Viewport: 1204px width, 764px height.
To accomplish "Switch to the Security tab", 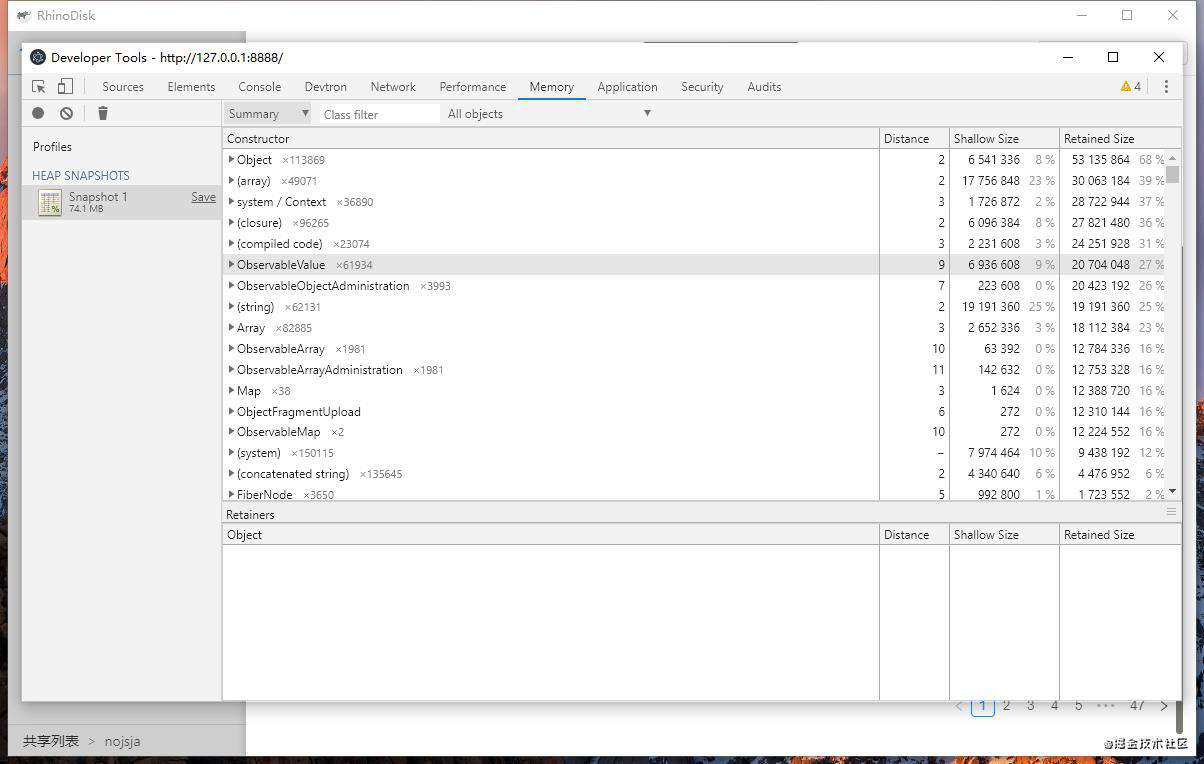I will 702,87.
